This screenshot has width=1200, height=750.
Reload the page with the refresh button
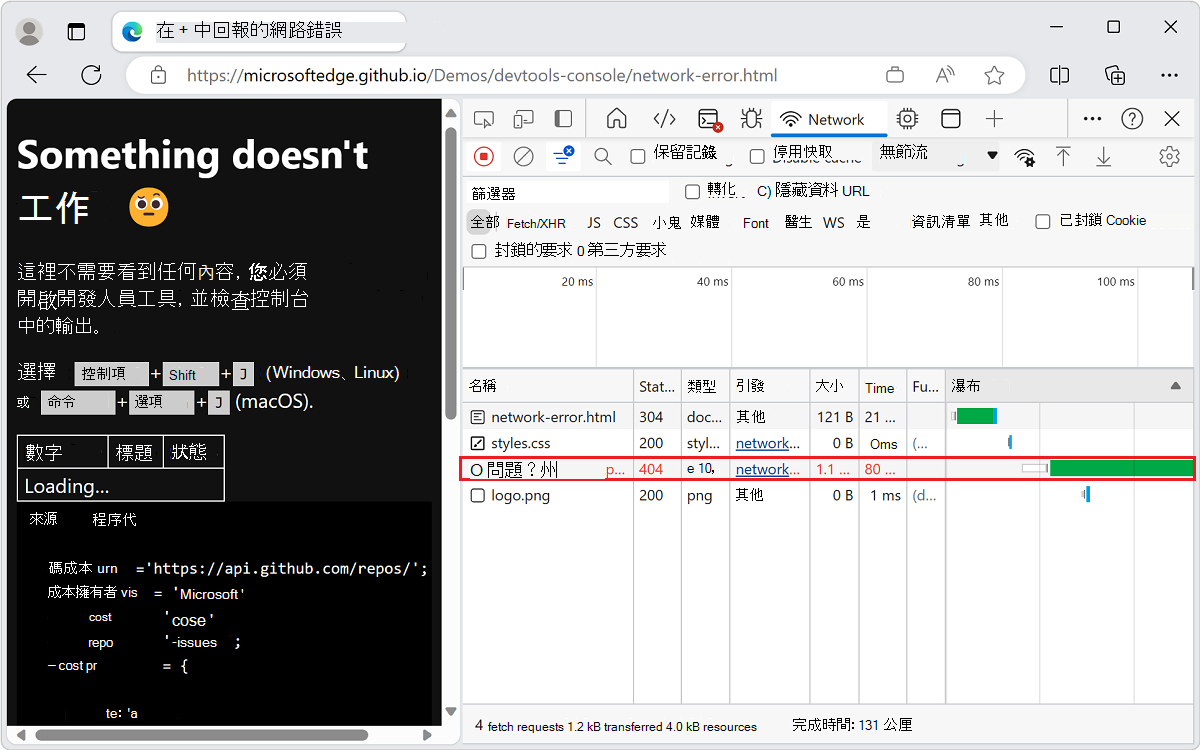[x=91, y=74]
